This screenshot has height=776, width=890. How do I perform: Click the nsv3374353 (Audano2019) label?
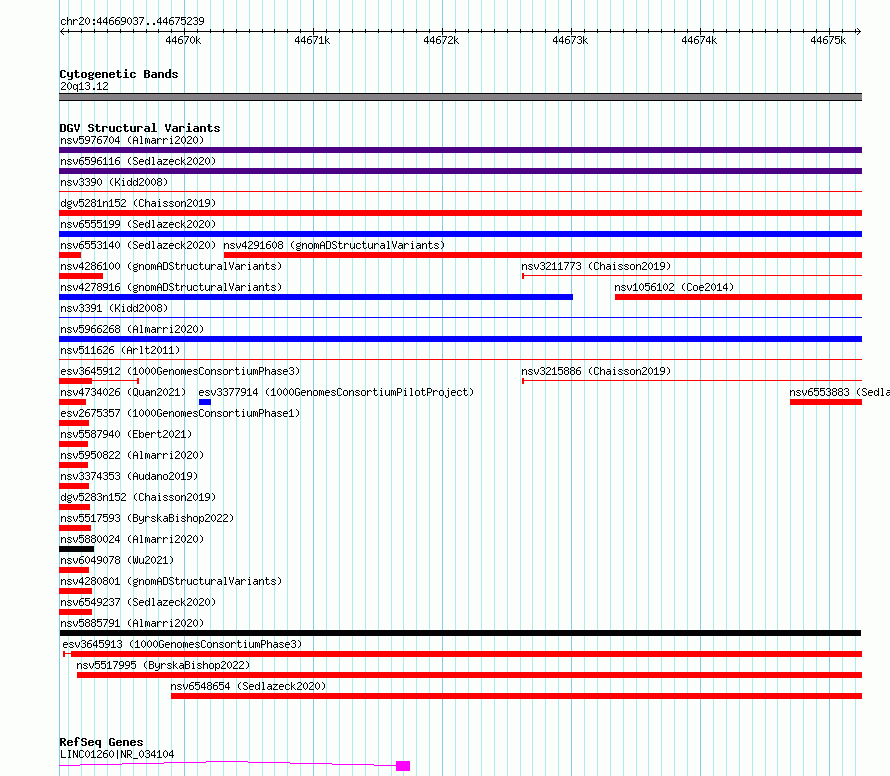(x=129, y=476)
